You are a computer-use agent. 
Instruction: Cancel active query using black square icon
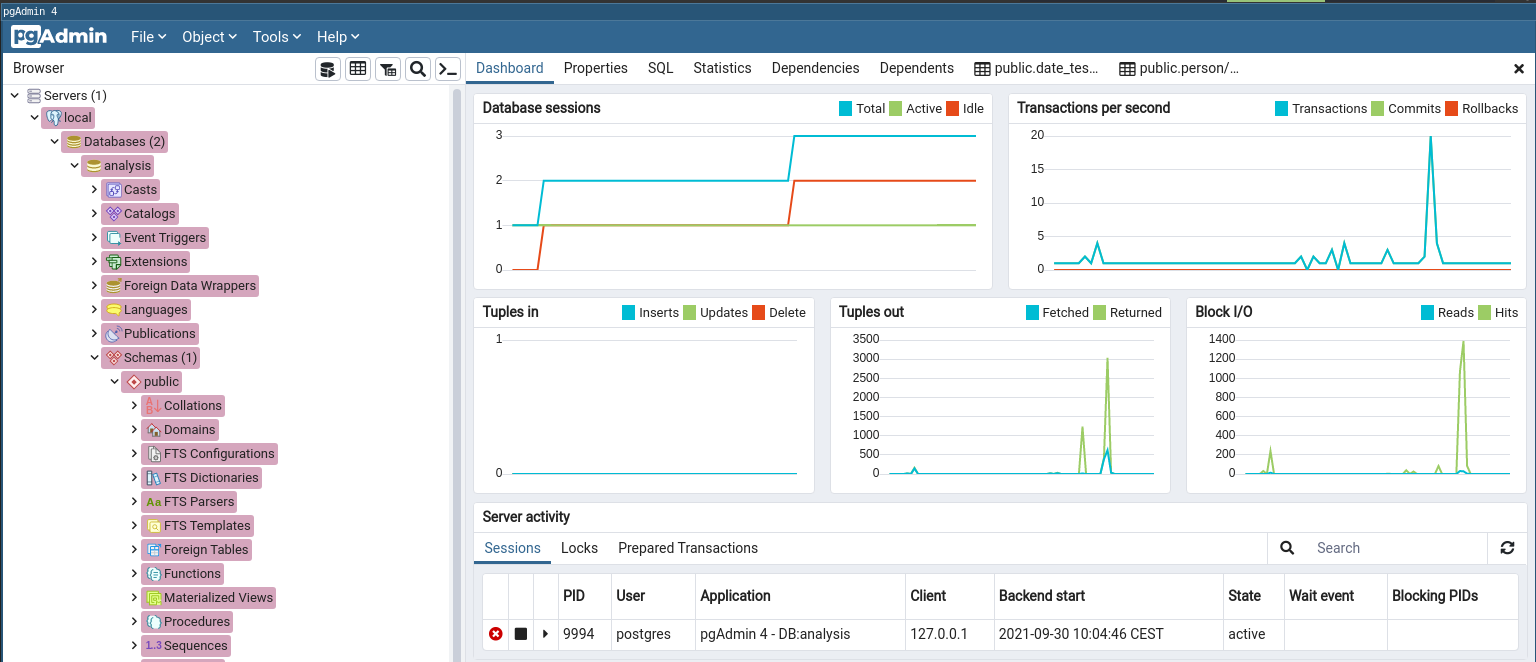[521, 634]
